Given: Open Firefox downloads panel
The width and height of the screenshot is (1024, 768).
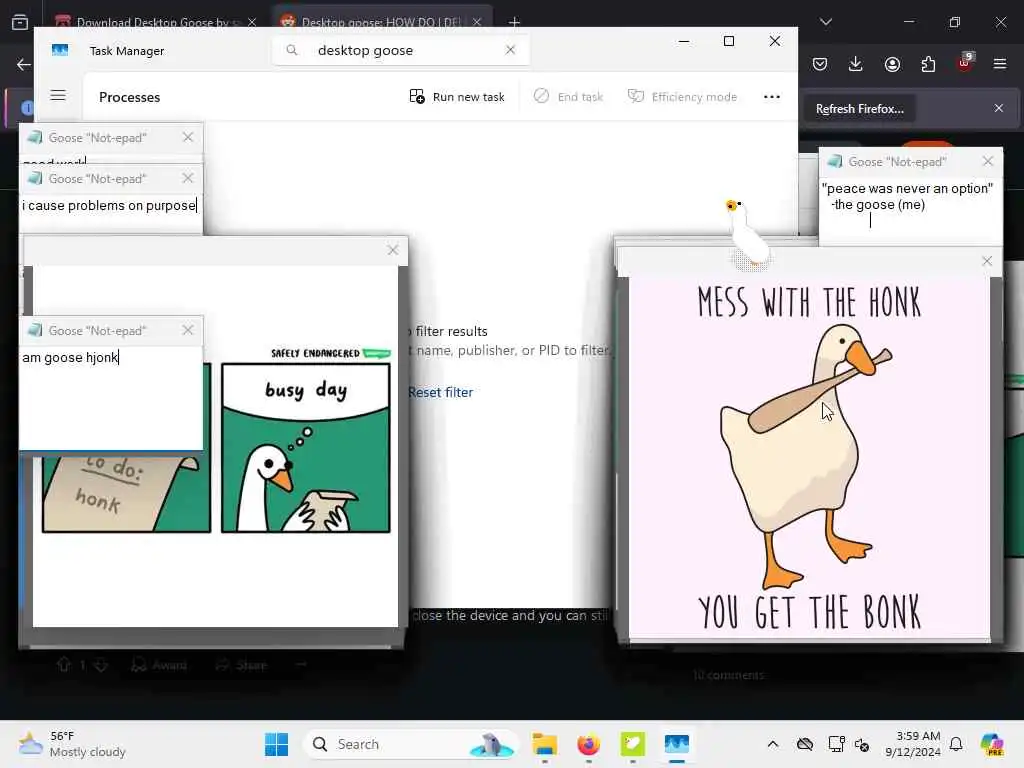Looking at the screenshot, I should [x=856, y=64].
